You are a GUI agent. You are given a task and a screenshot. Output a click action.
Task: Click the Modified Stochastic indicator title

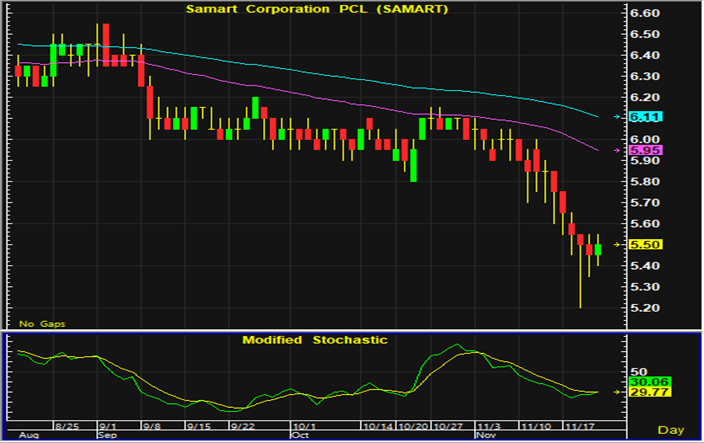[x=315, y=340]
